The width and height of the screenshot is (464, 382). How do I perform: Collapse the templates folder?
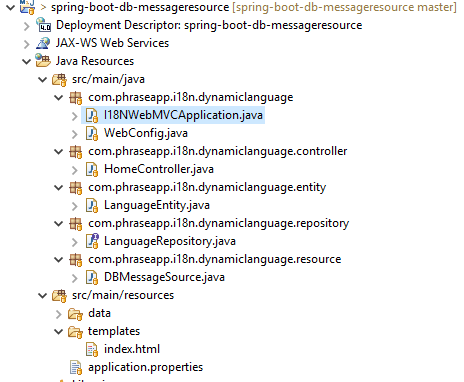click(59, 331)
